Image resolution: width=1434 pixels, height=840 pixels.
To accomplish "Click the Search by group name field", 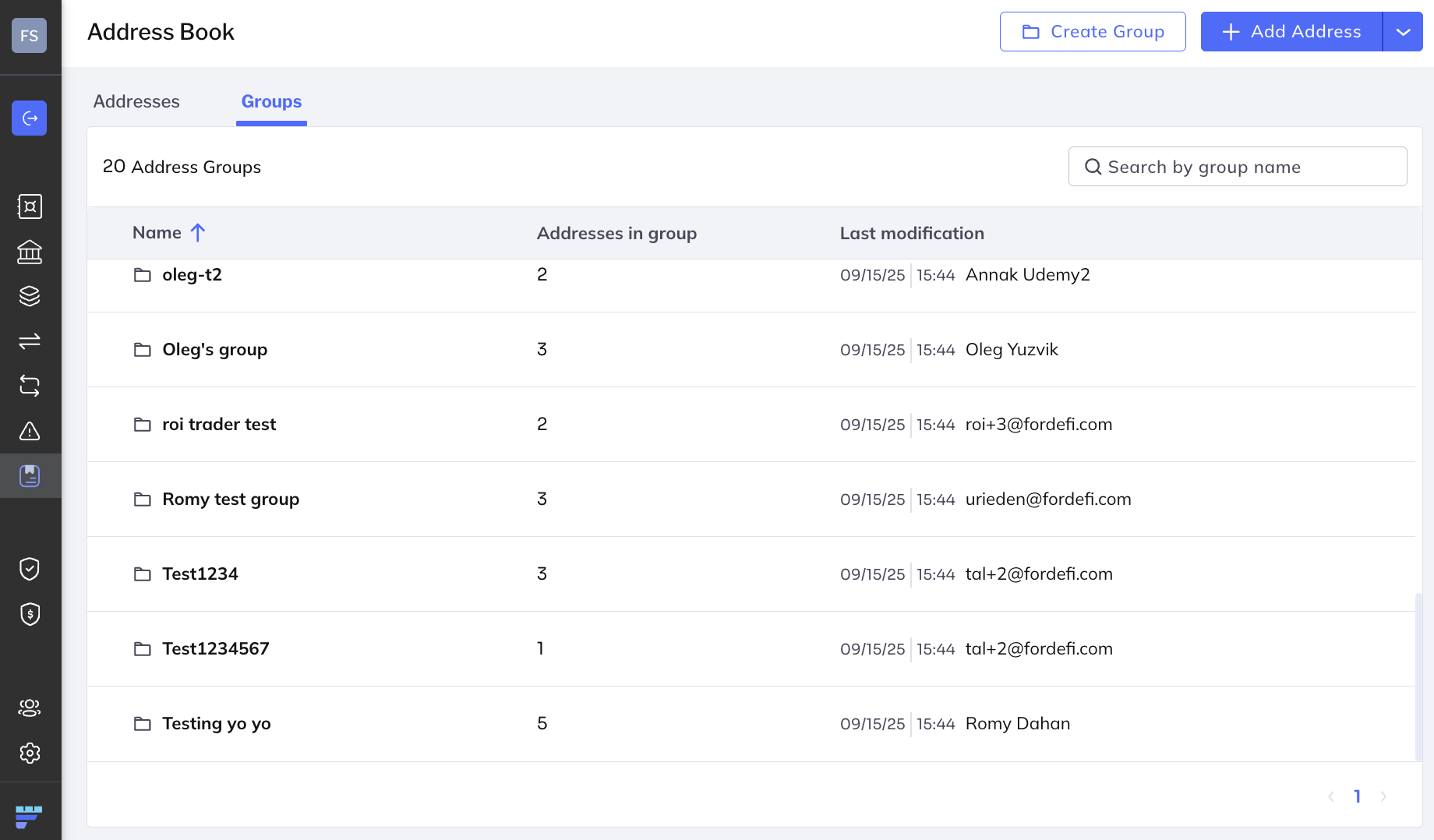I will [x=1238, y=167].
